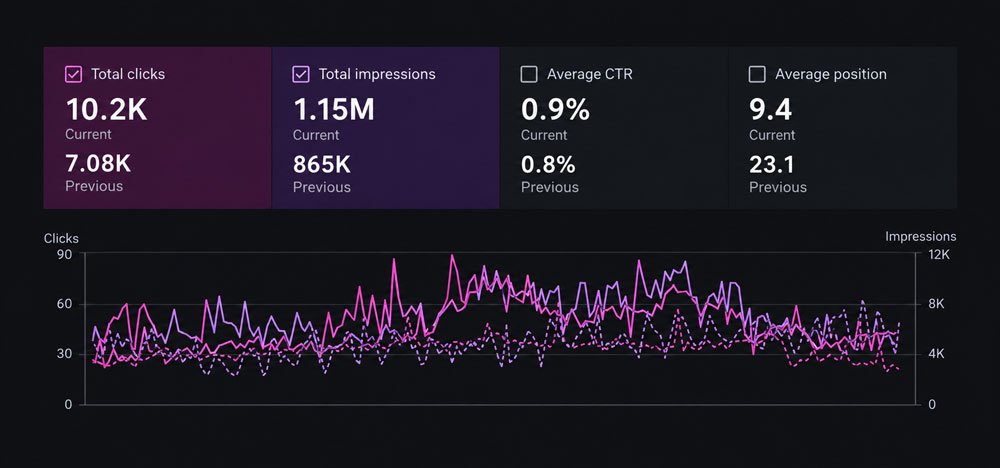Click the 7.08K previous clicks value
This screenshot has height=468, width=1000.
click(x=98, y=164)
